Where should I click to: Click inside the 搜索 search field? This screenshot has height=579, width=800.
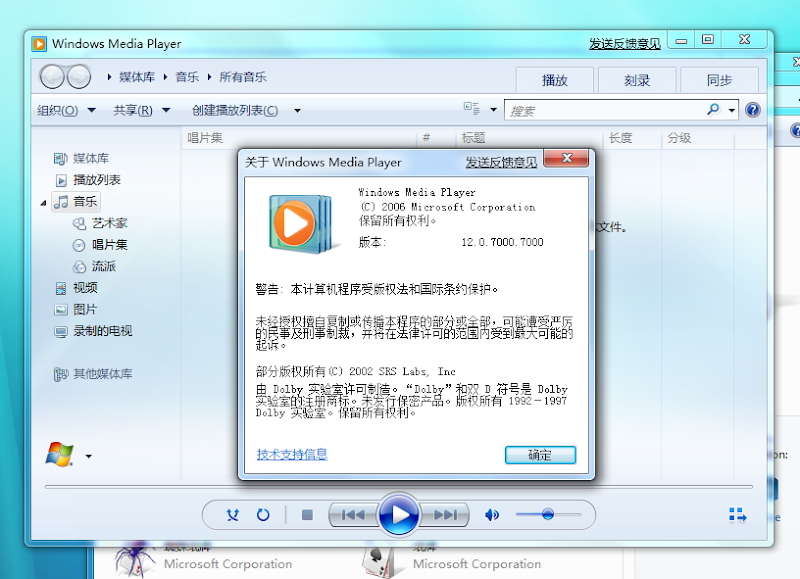[x=605, y=110]
